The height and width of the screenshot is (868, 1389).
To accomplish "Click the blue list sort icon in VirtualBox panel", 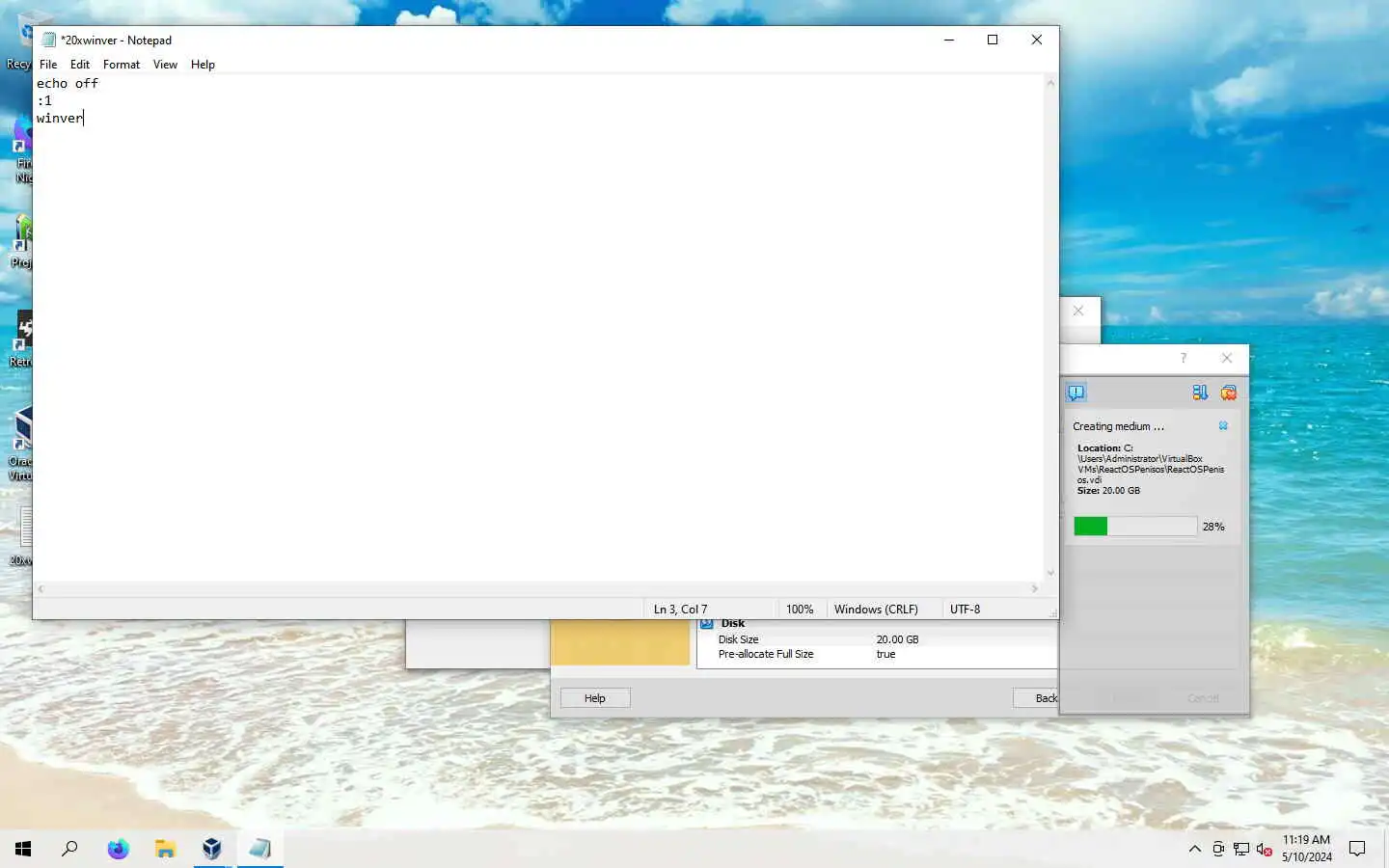I will (x=1199, y=393).
